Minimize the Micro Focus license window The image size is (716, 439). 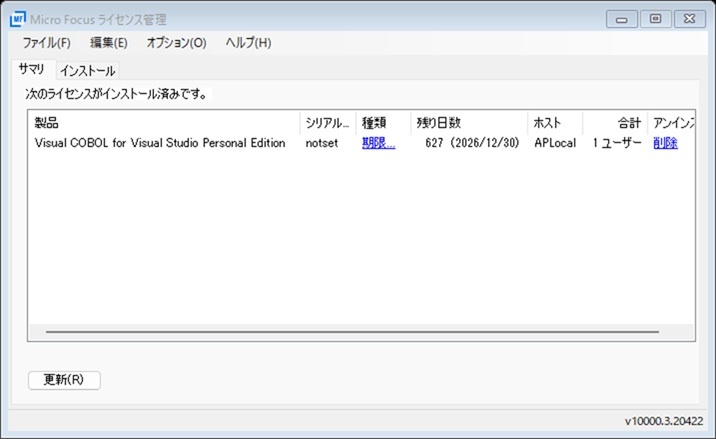[621, 19]
